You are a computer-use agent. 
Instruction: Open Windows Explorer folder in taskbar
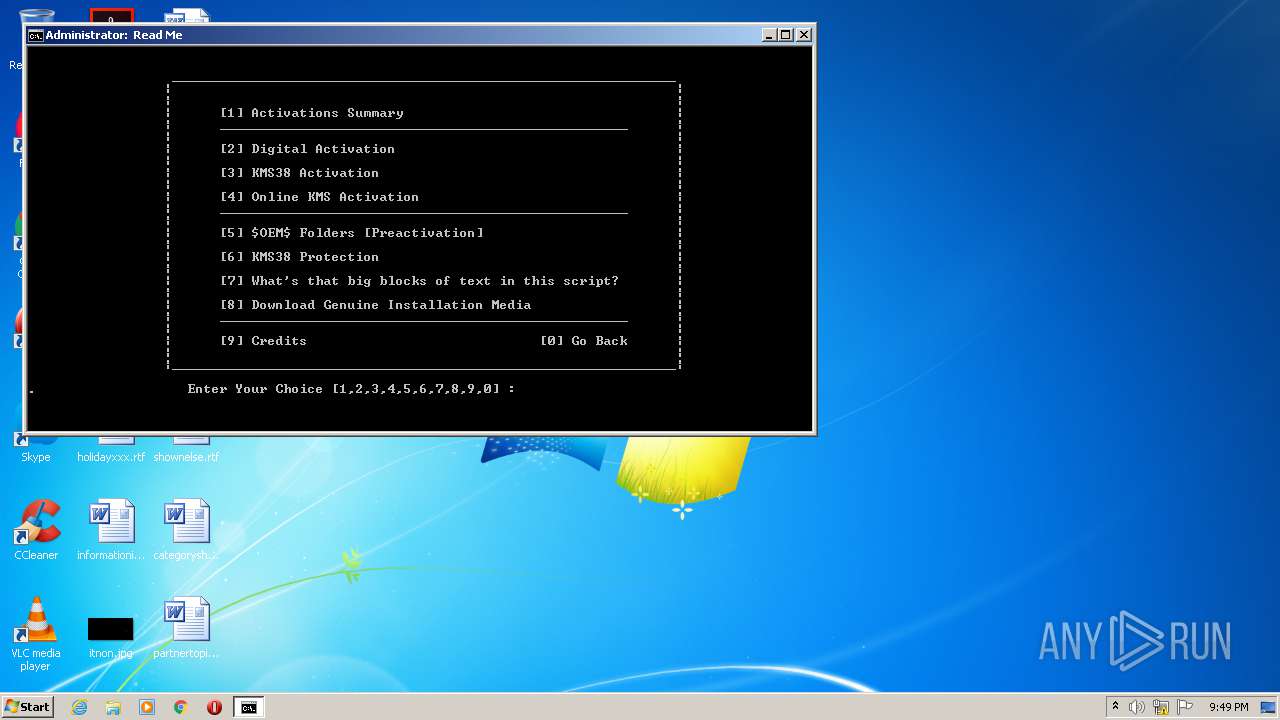pyautogui.click(x=113, y=707)
